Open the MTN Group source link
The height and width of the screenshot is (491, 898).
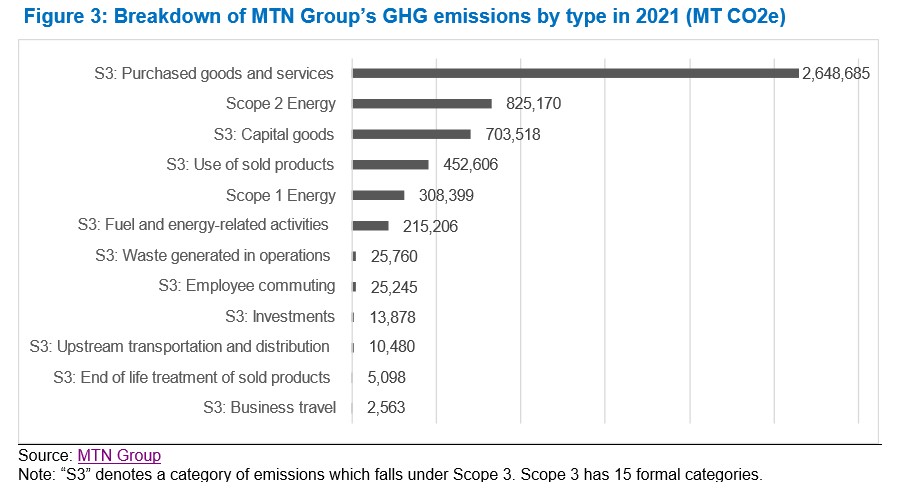118,455
